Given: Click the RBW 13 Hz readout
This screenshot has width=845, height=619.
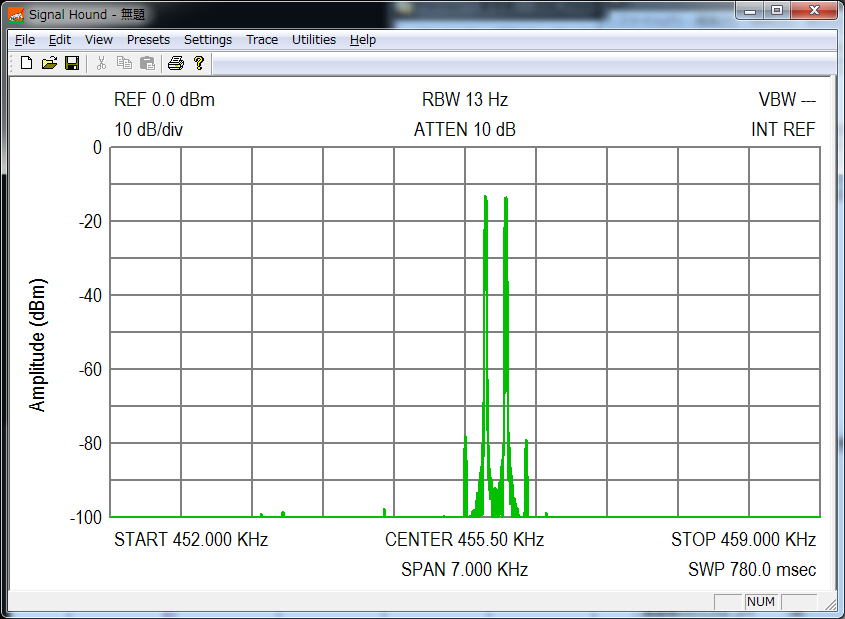Looking at the screenshot, I should pyautogui.click(x=465, y=100).
